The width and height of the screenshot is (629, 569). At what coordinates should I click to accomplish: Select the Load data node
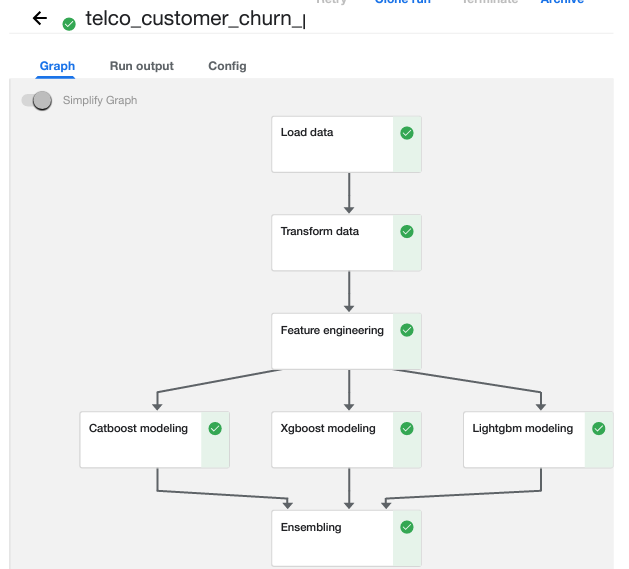click(x=333, y=144)
